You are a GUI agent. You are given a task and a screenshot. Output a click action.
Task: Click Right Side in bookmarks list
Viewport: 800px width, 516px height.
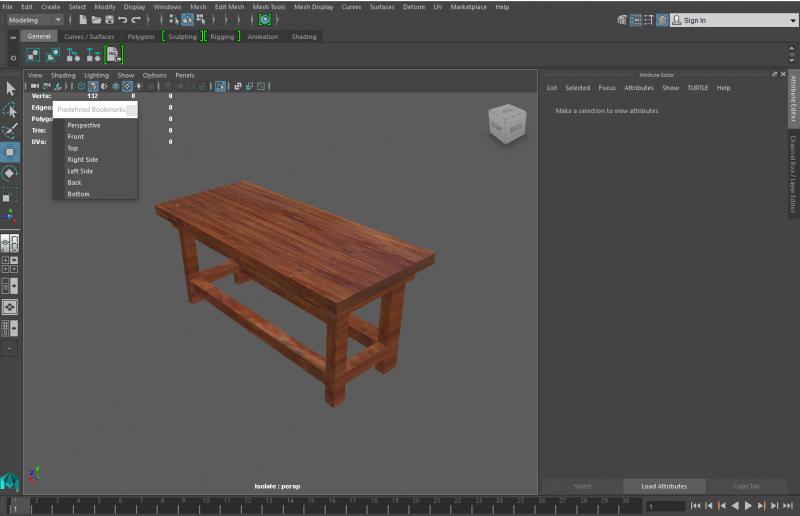coord(83,160)
